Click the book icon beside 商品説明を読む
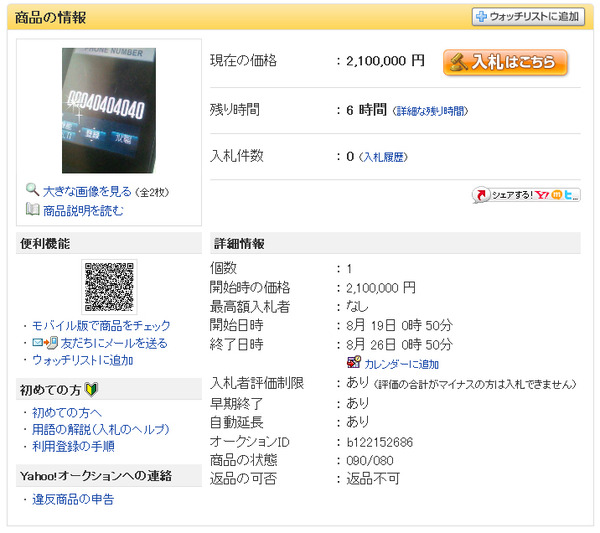 [x=33, y=209]
